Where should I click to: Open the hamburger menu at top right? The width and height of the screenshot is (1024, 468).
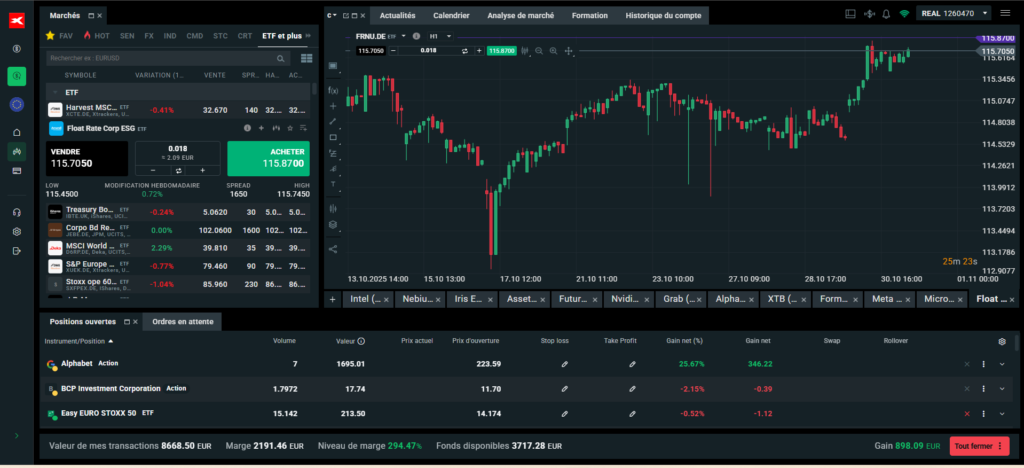click(1004, 14)
